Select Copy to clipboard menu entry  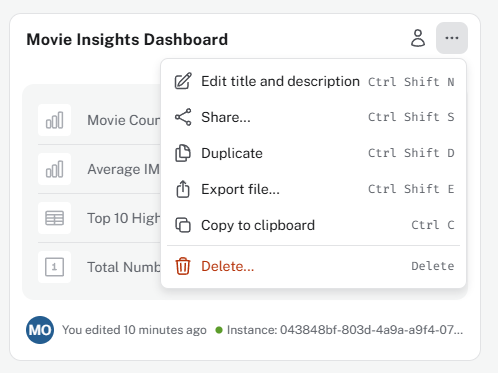point(313,225)
